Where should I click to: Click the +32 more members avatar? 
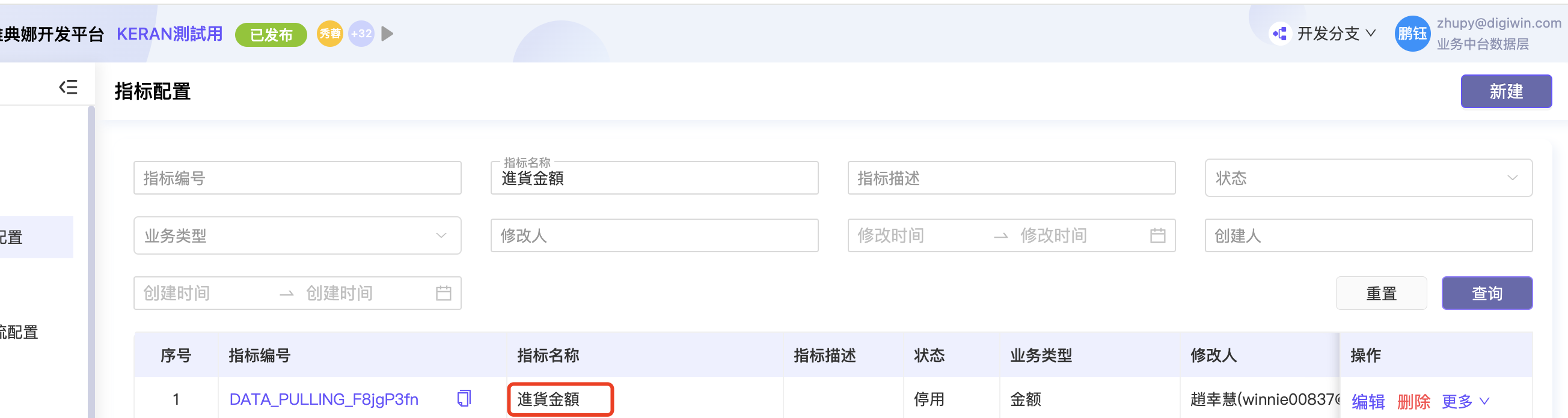tap(361, 34)
